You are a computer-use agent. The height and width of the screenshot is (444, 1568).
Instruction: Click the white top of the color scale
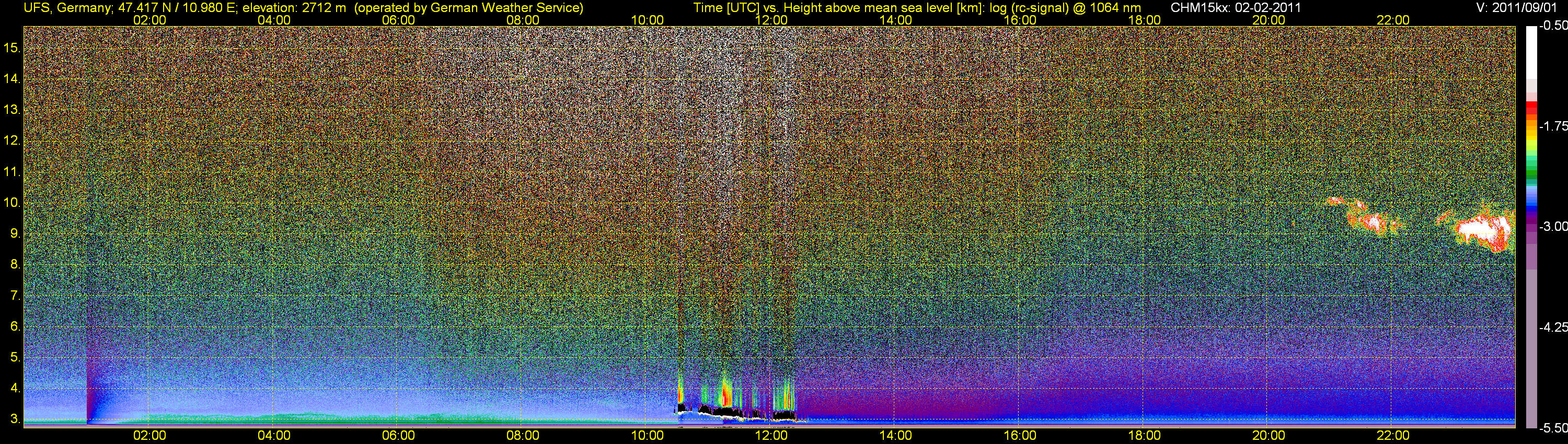1530,52
